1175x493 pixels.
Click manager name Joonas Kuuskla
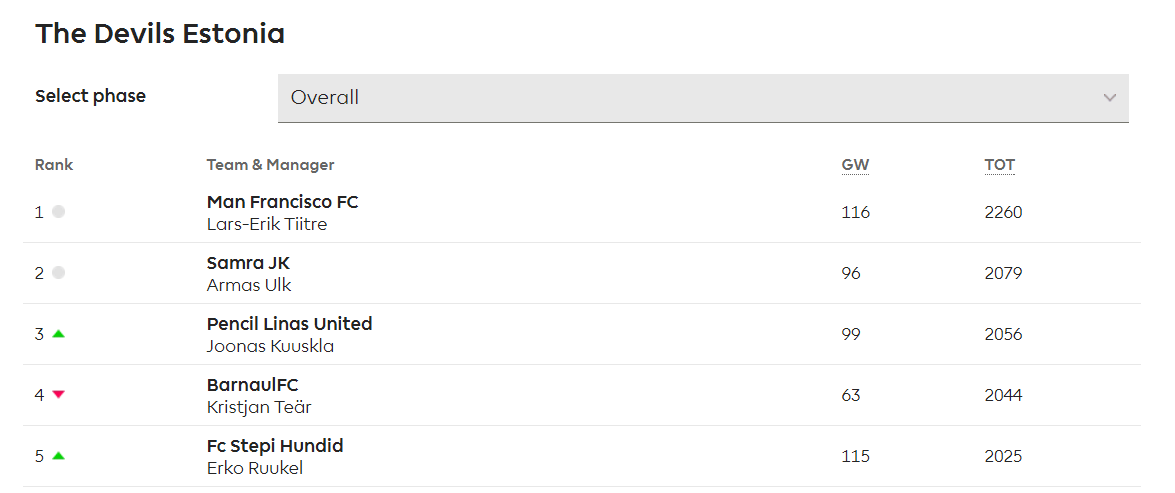270,346
